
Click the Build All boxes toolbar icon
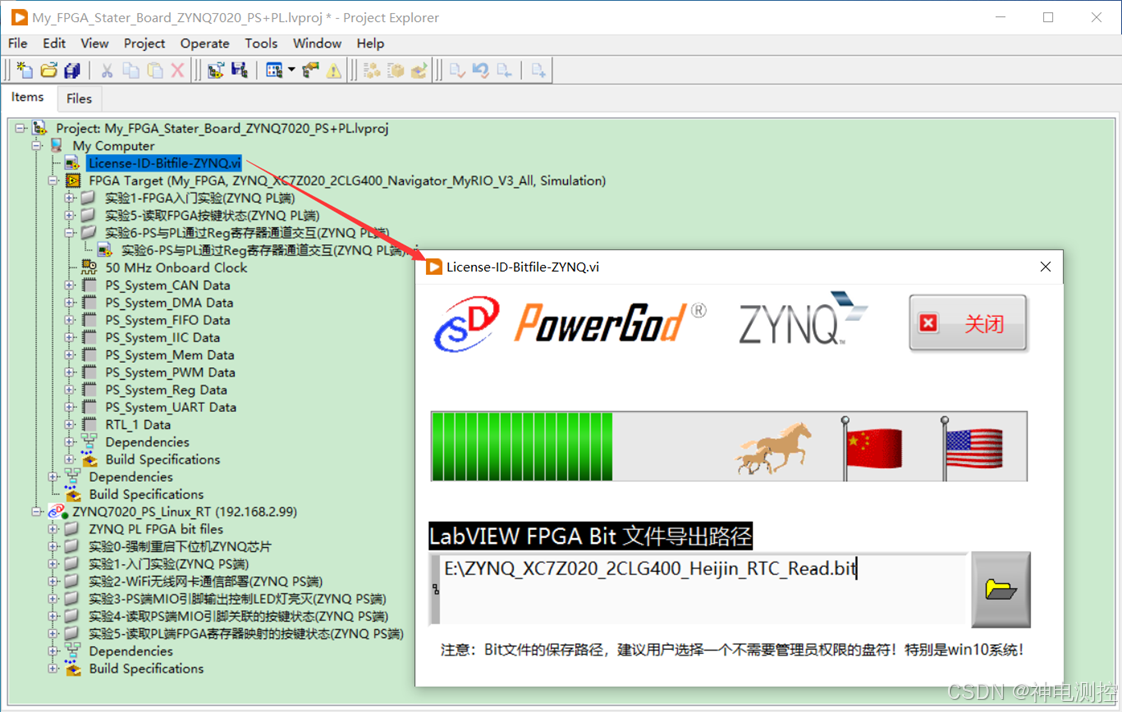click(372, 70)
